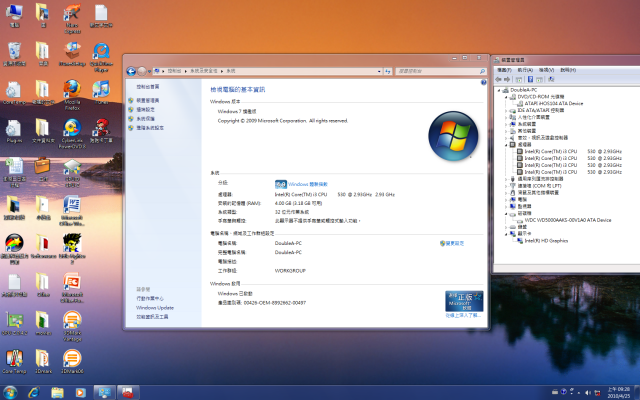Viewport: 640px width, 400px height.
Task: Click the genuine Microsoft software badge
Action: [464, 301]
